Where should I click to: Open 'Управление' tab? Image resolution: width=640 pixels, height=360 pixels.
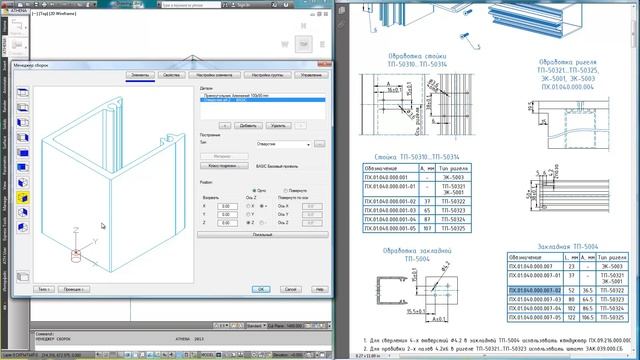click(x=311, y=75)
